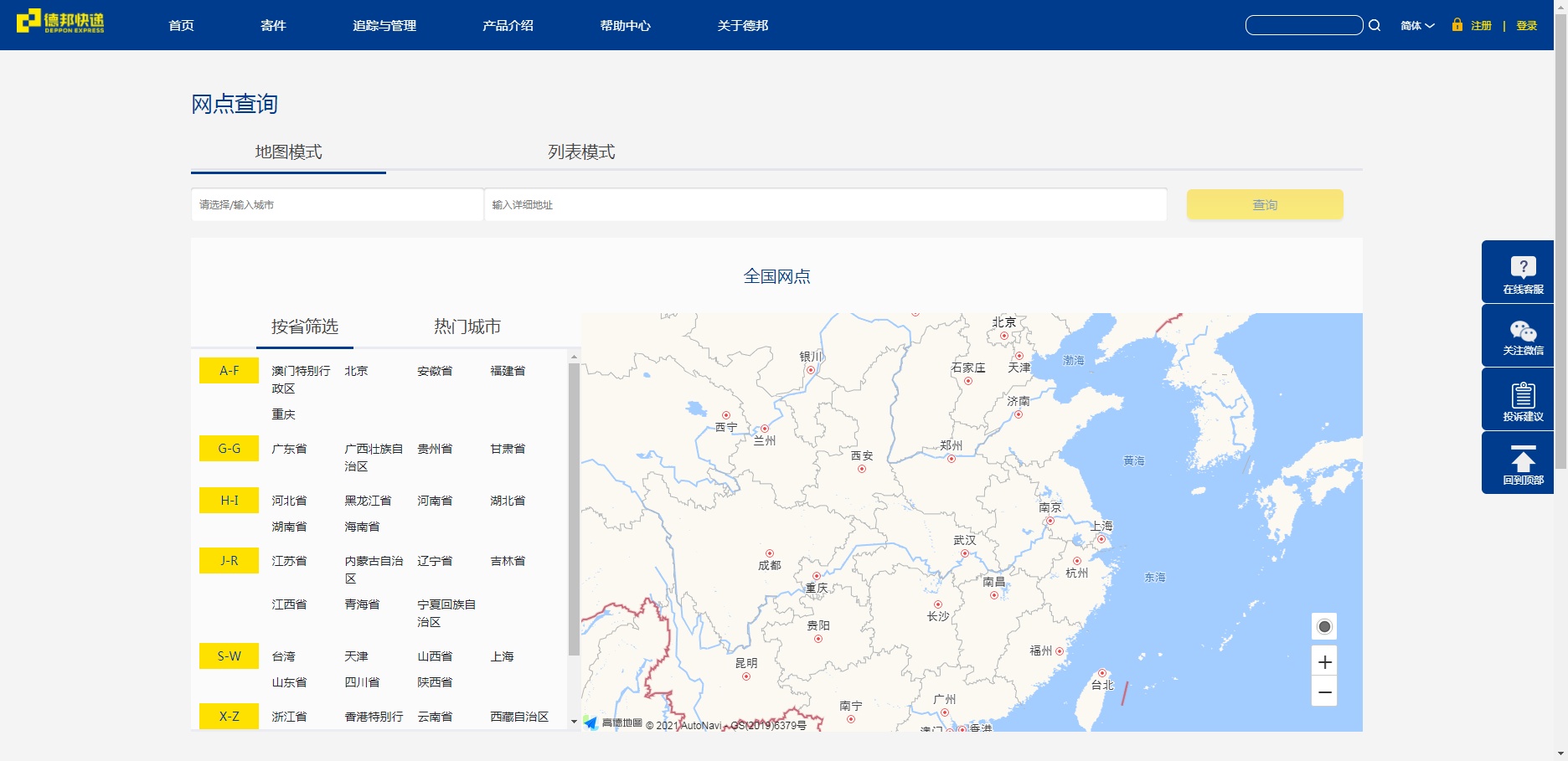The height and width of the screenshot is (761, 1568).
Task: Select 黑龙江省 in province list
Action: click(x=368, y=501)
